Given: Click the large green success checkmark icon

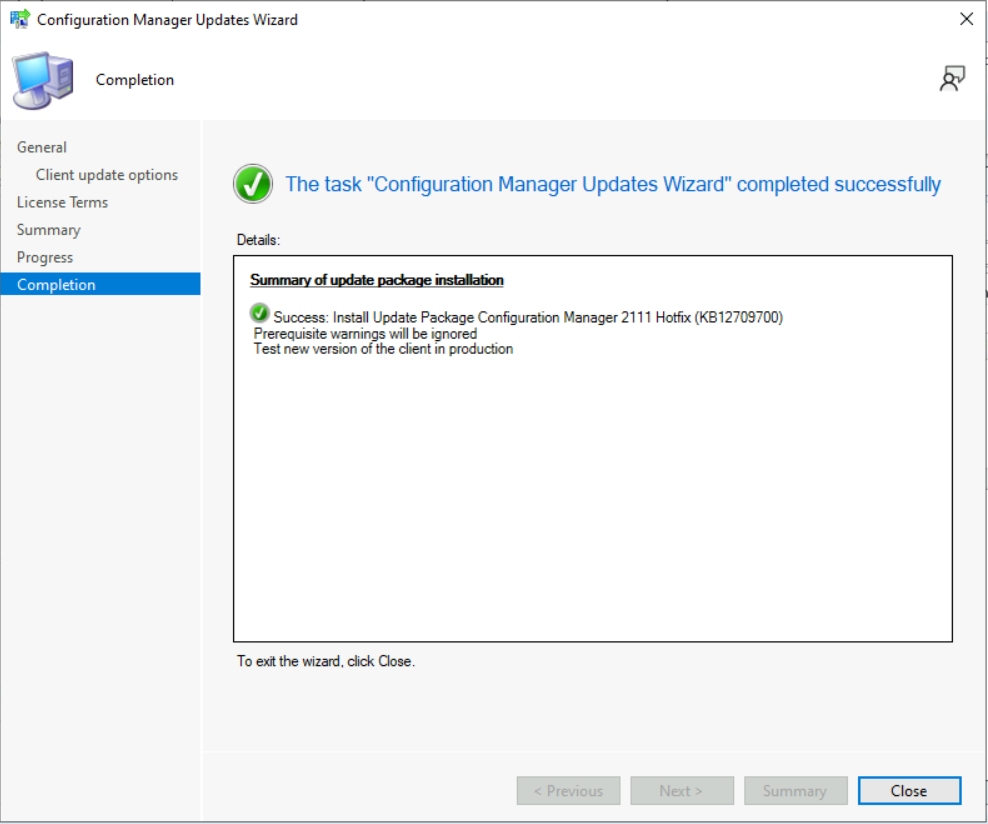Looking at the screenshot, I should click(253, 184).
